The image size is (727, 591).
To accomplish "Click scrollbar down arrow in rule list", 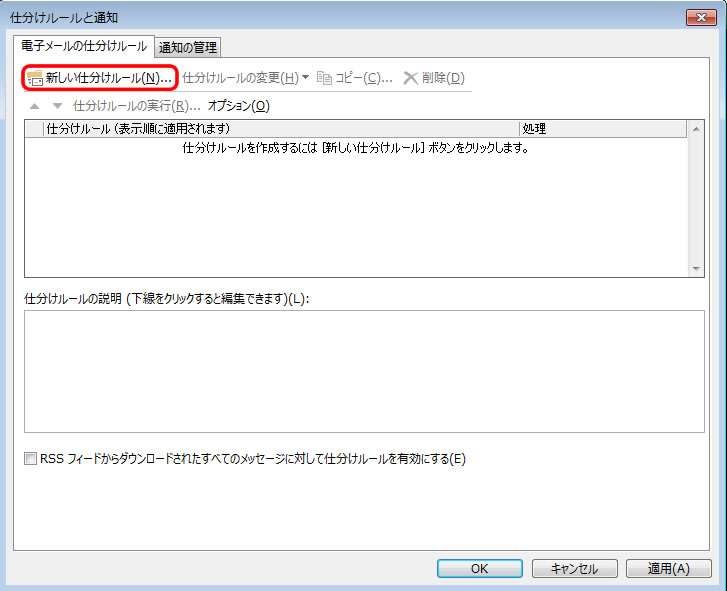I will pos(696,268).
